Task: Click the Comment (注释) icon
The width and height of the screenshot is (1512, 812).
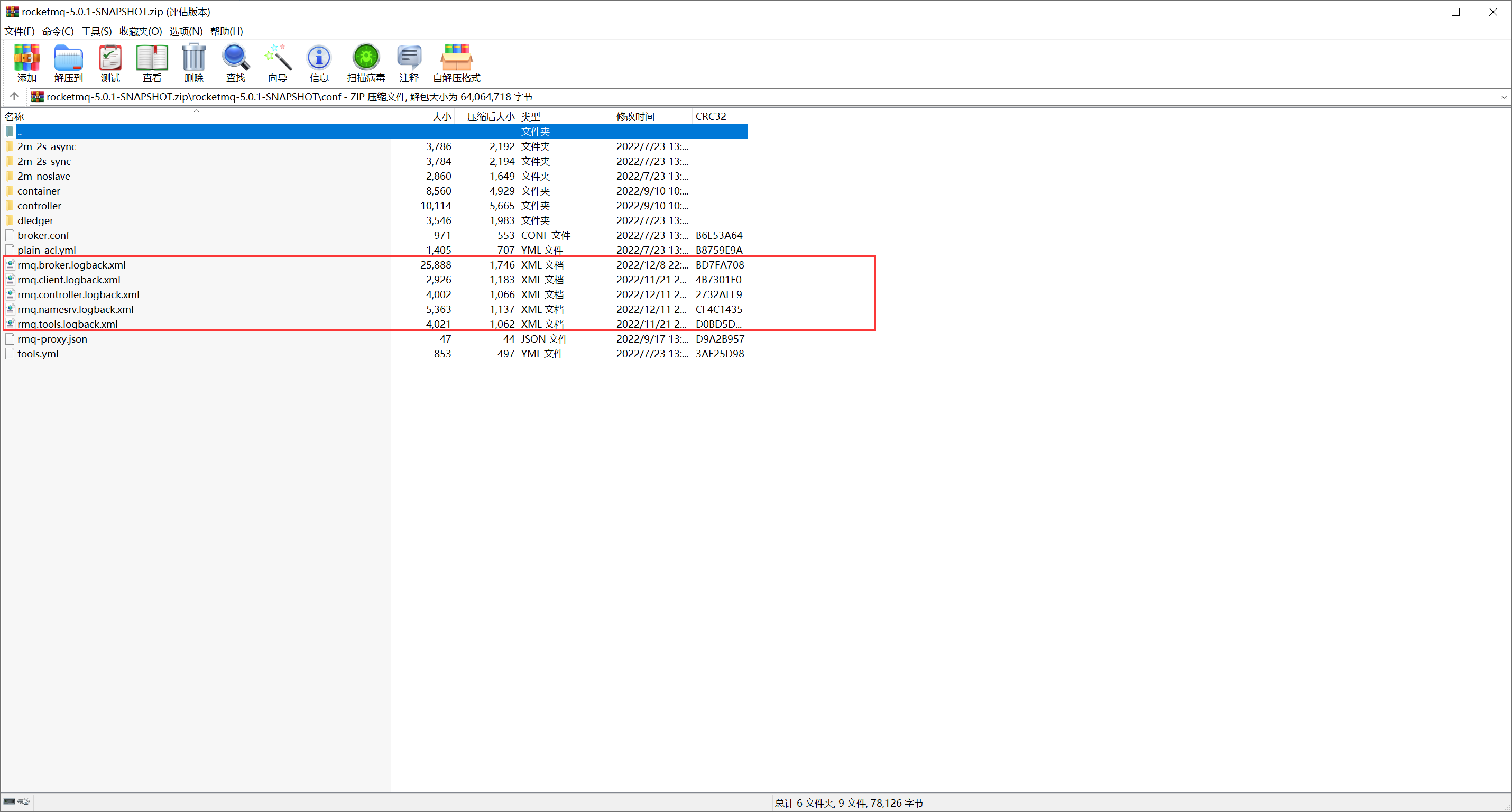Action: (409, 63)
